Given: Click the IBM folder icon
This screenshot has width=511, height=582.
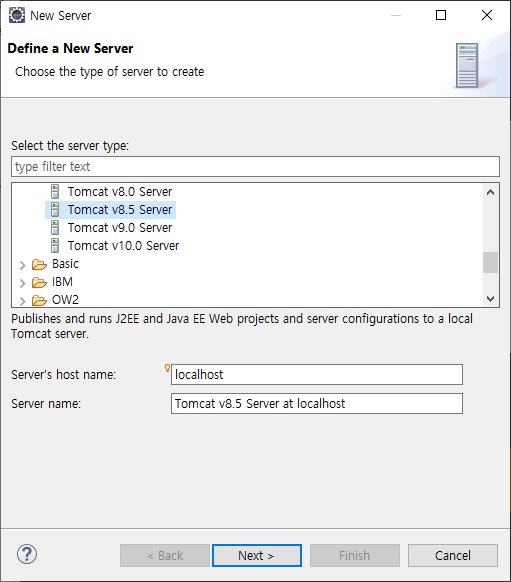Looking at the screenshot, I should click(39, 282).
